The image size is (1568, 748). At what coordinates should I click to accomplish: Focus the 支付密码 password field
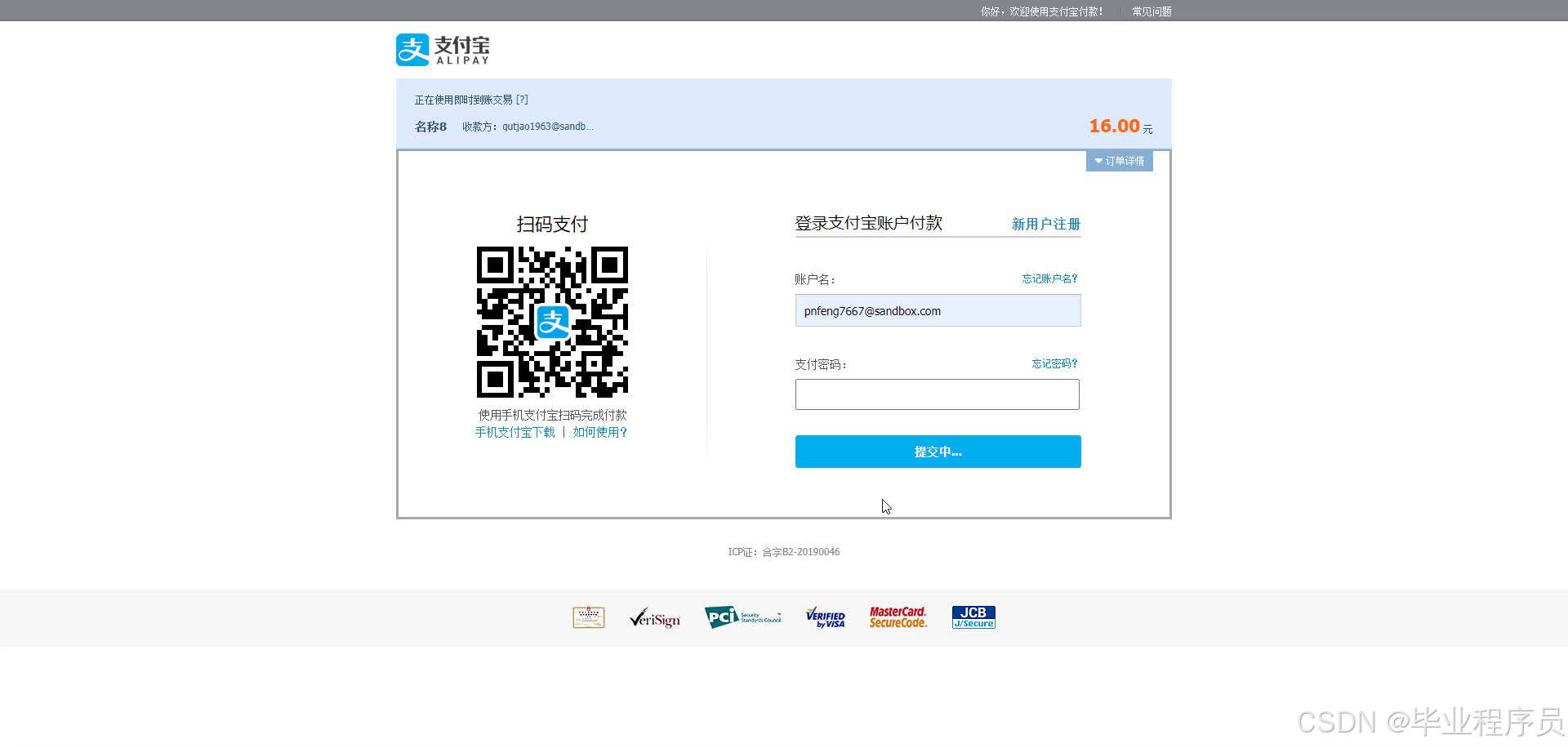[x=937, y=394]
